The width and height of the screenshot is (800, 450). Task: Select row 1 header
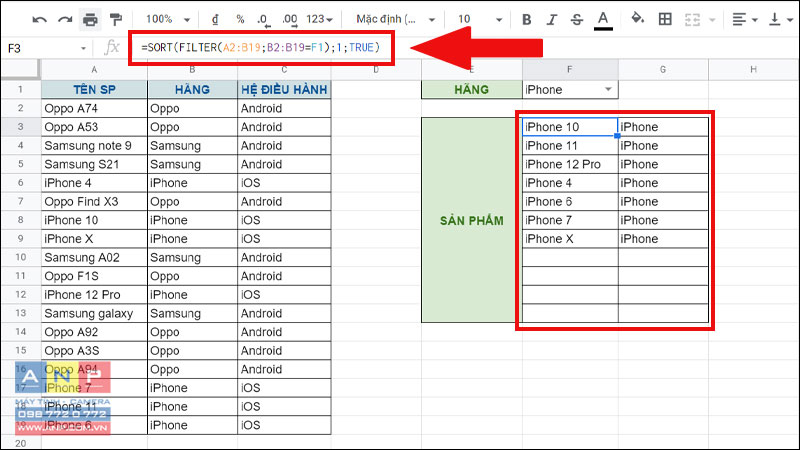click(20, 90)
